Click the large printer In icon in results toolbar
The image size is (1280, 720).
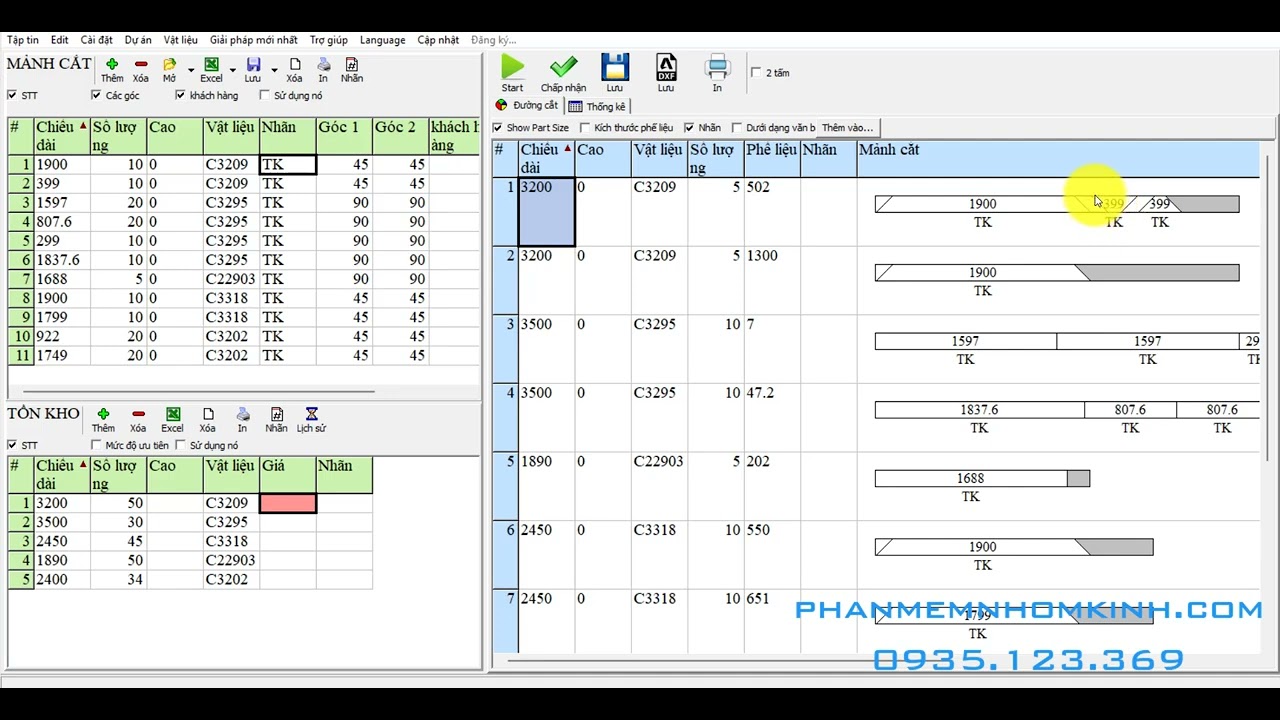[717, 67]
